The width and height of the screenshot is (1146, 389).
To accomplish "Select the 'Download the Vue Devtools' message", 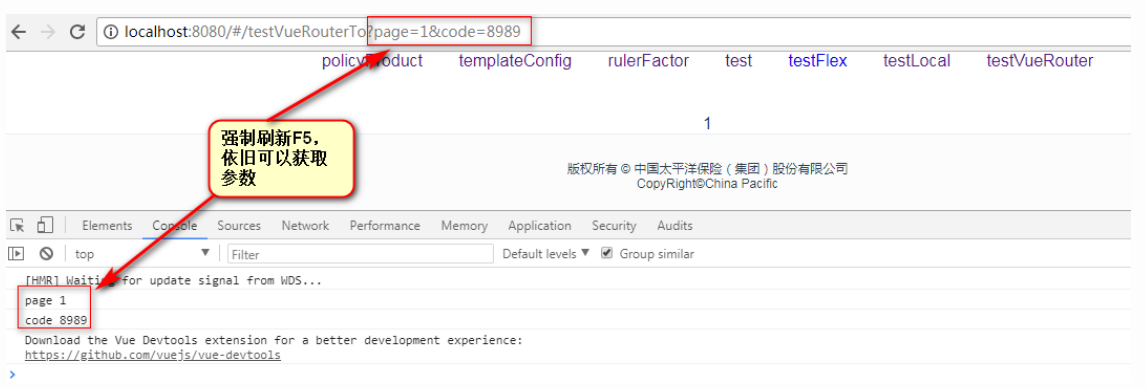I will 274,340.
